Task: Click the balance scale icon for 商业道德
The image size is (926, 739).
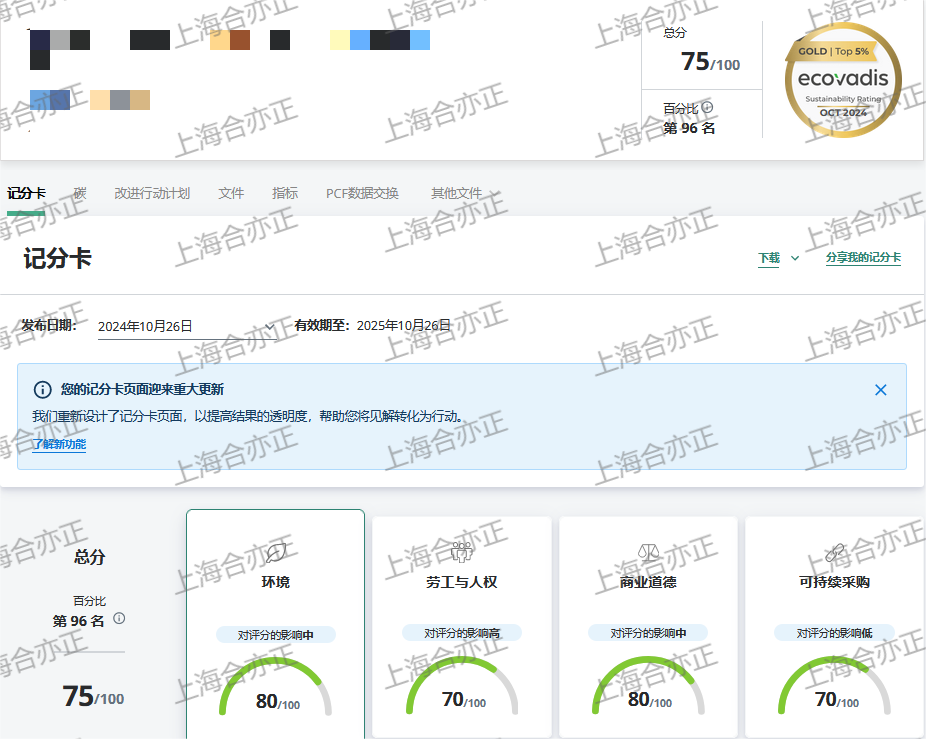Action: coord(648,552)
